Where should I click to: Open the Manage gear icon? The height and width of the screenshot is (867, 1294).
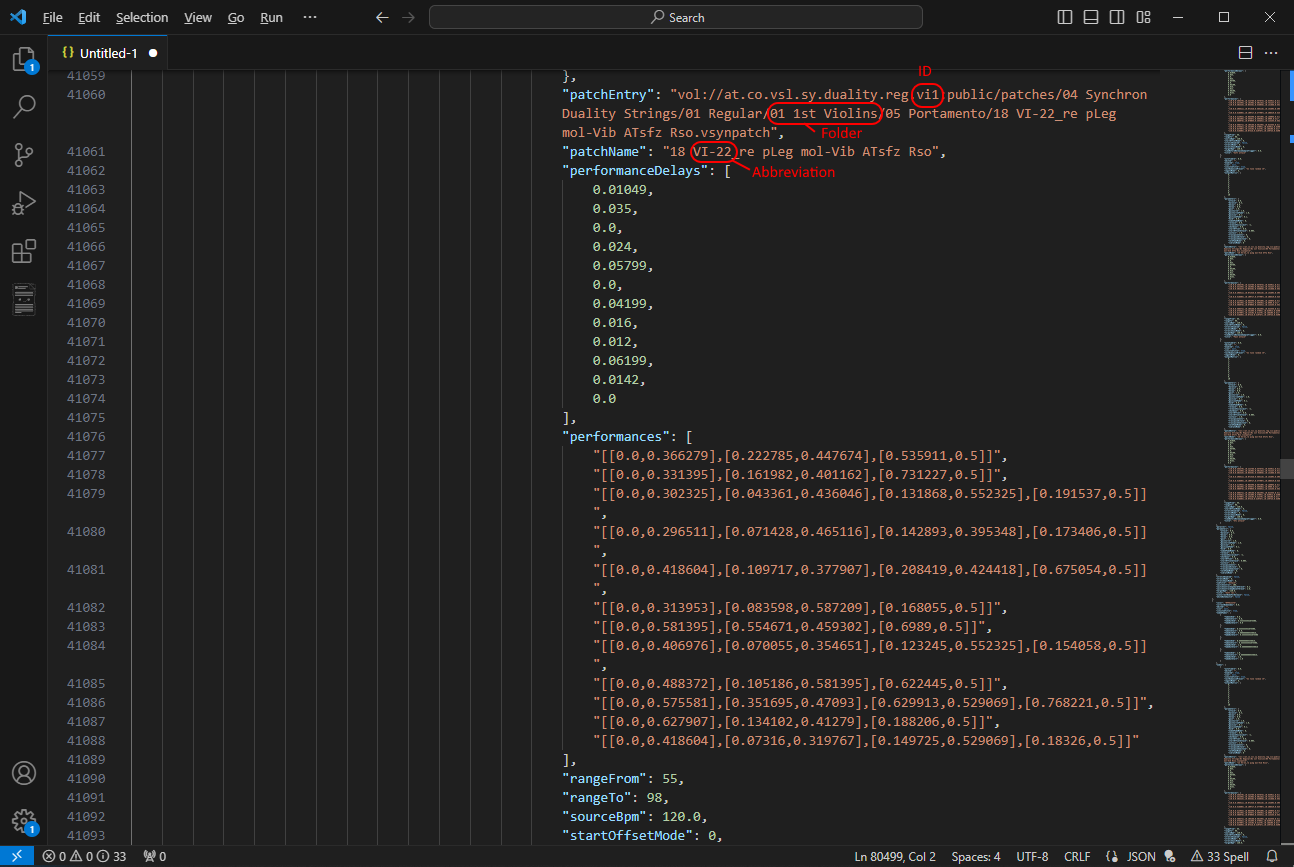click(24, 821)
